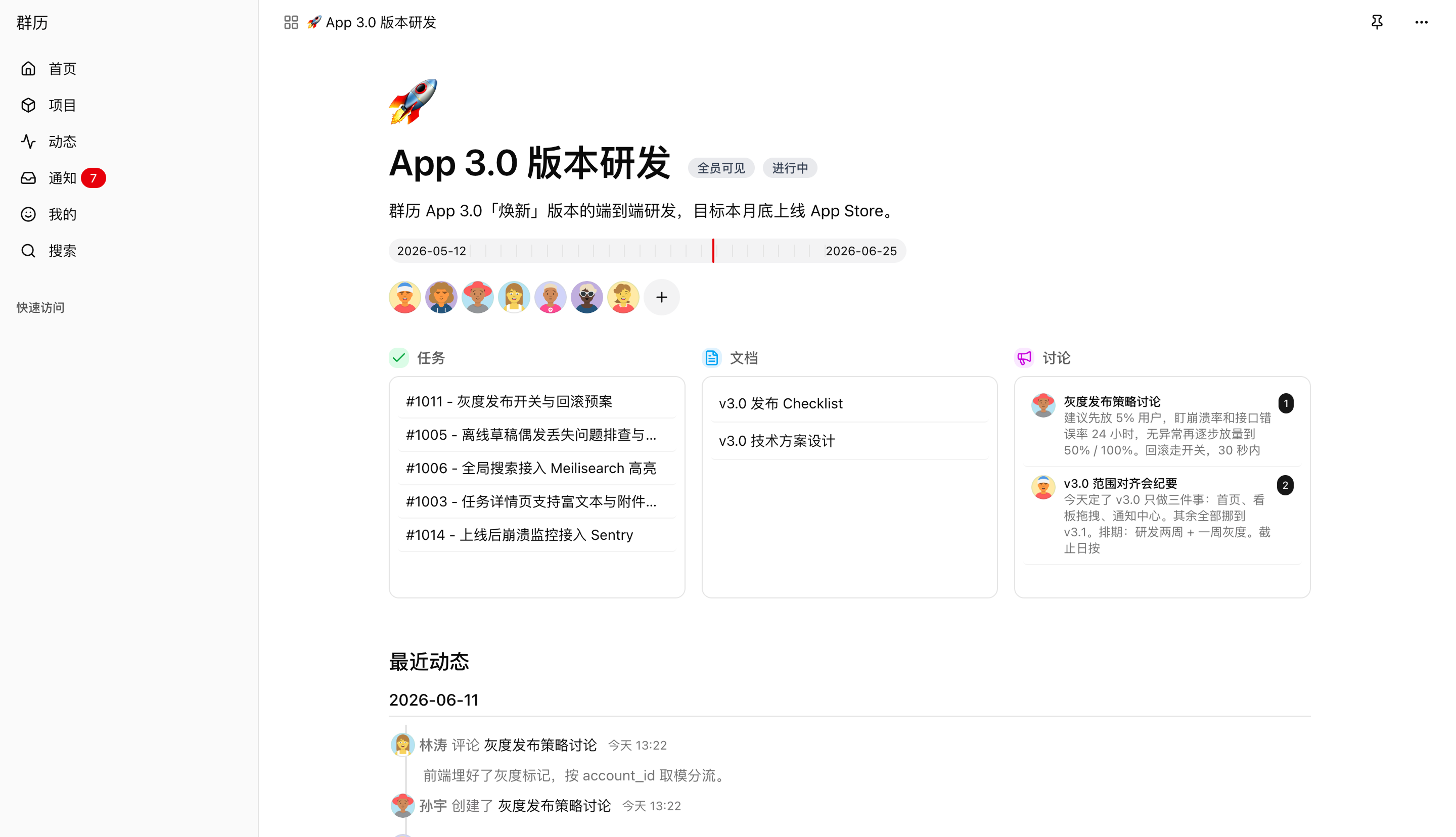Click the third member avatar with red hat

pyautogui.click(x=478, y=297)
